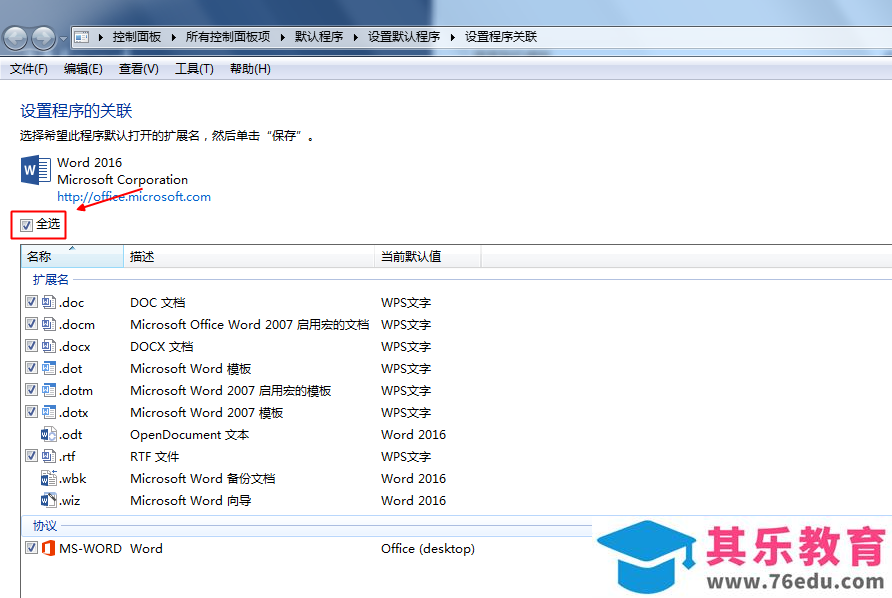Click the Forward navigation arrow button
The image size is (892, 598).
(x=43, y=38)
